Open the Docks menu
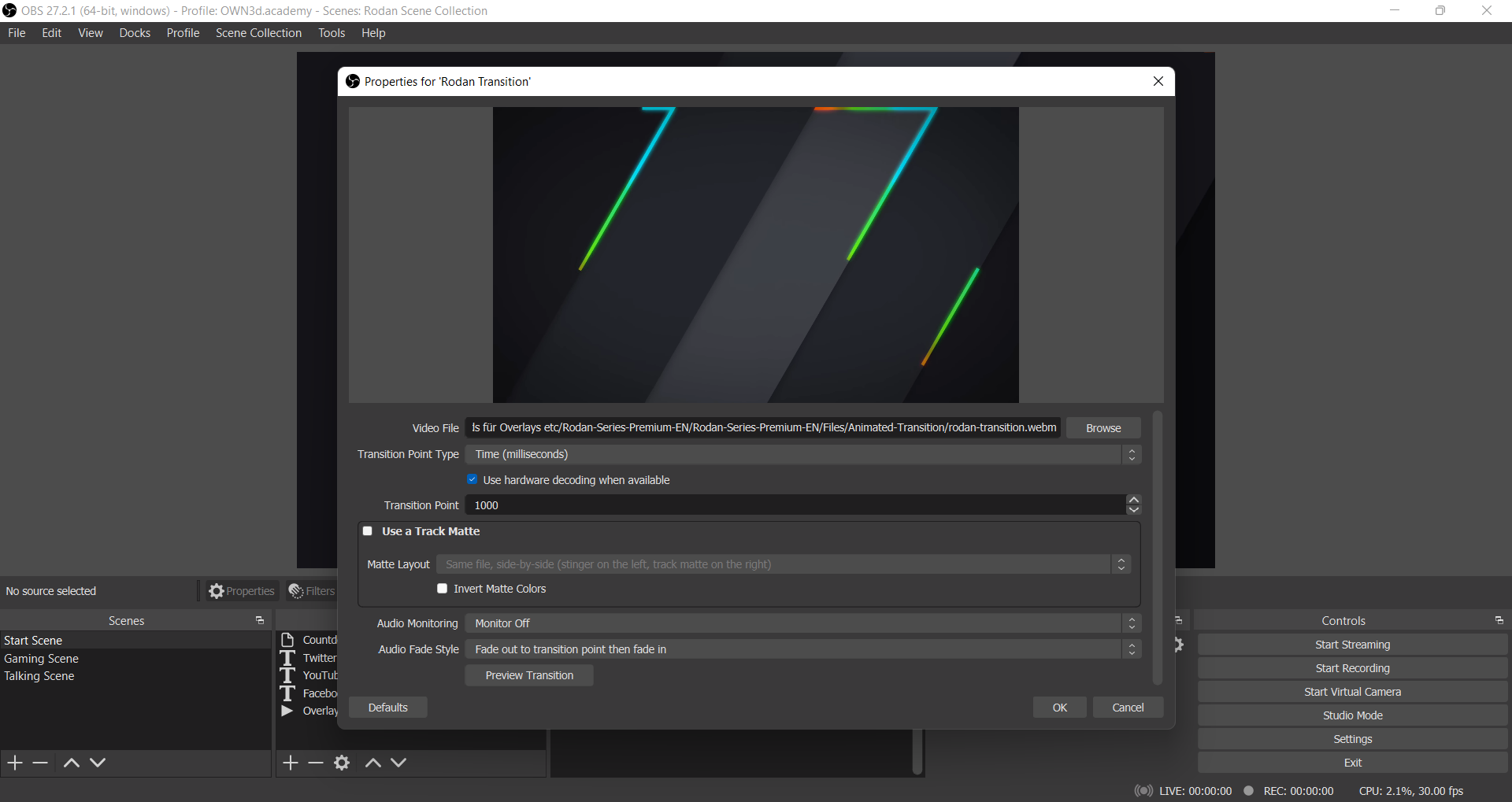The height and width of the screenshot is (802, 1512). (x=135, y=33)
